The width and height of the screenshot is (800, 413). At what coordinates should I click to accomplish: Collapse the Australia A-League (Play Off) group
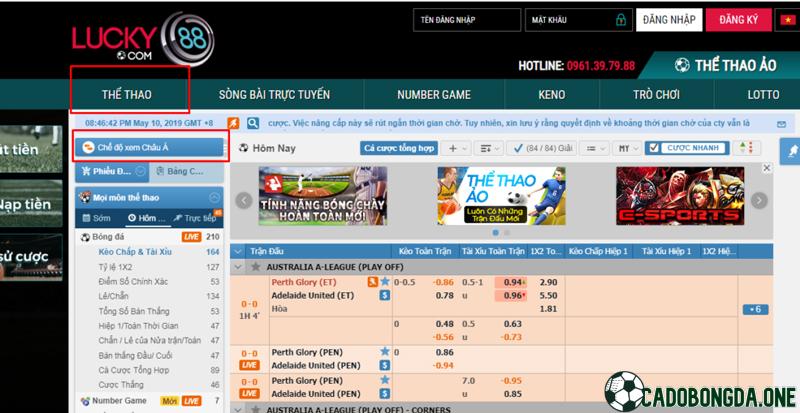point(238,267)
